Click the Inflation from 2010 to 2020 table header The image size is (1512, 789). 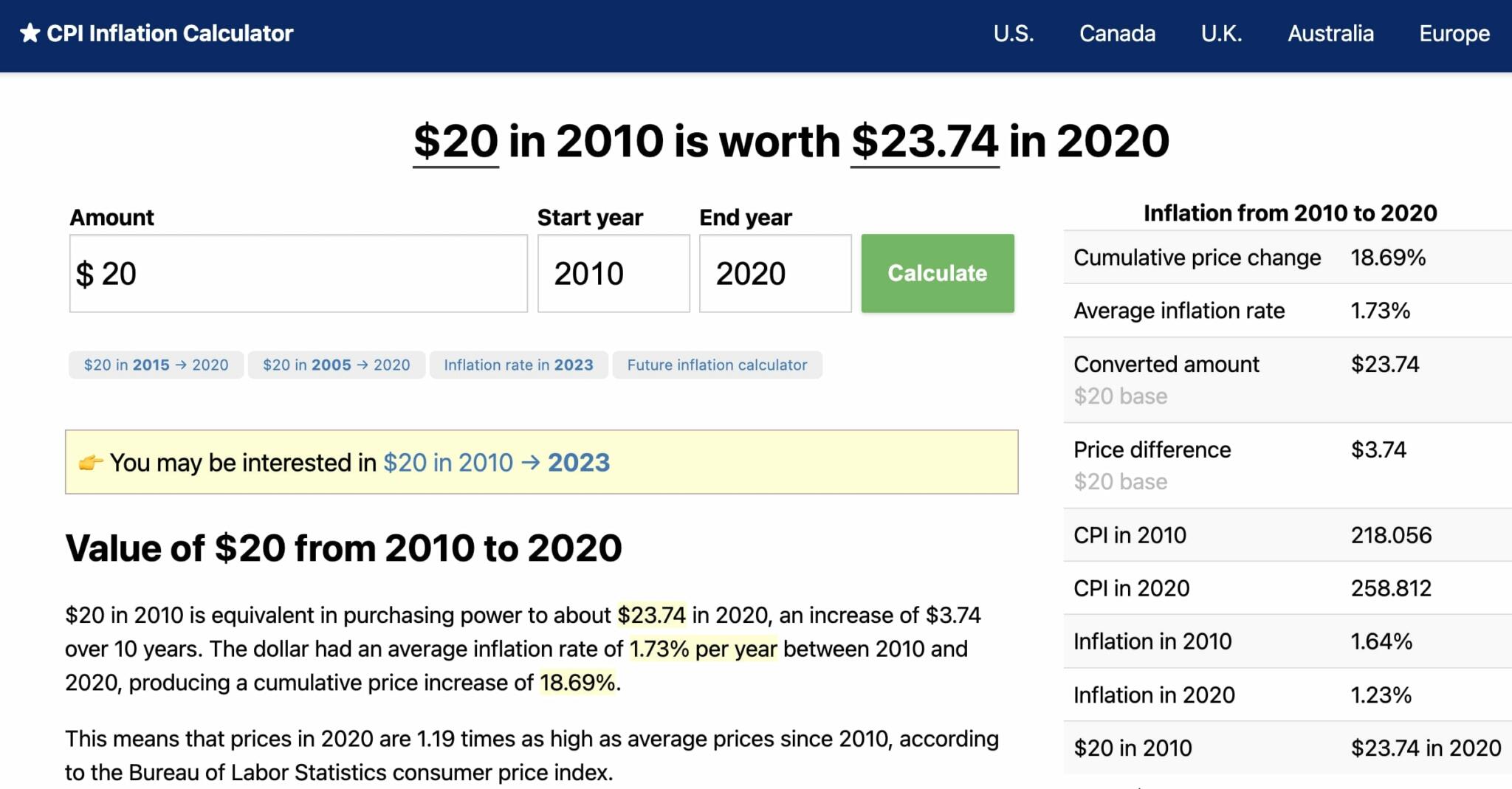1290,213
